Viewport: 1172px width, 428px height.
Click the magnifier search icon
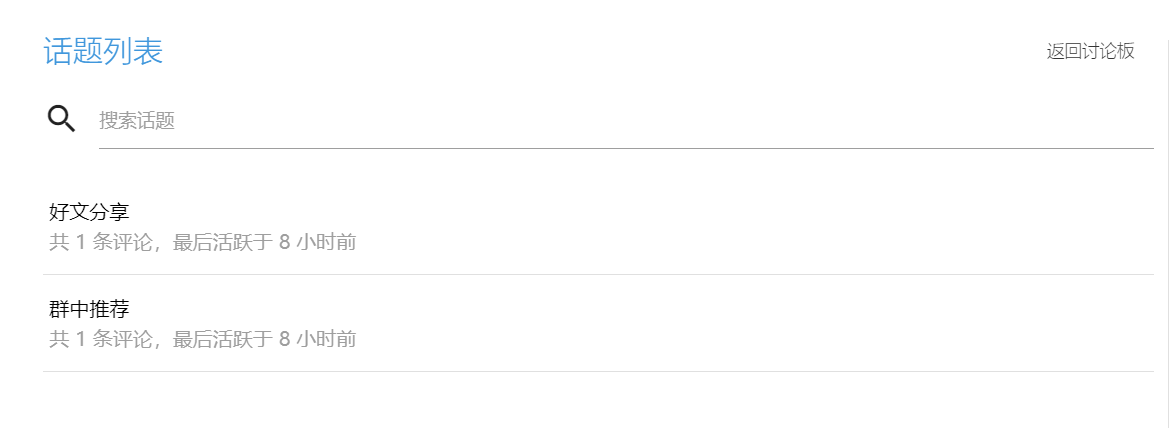(62, 119)
